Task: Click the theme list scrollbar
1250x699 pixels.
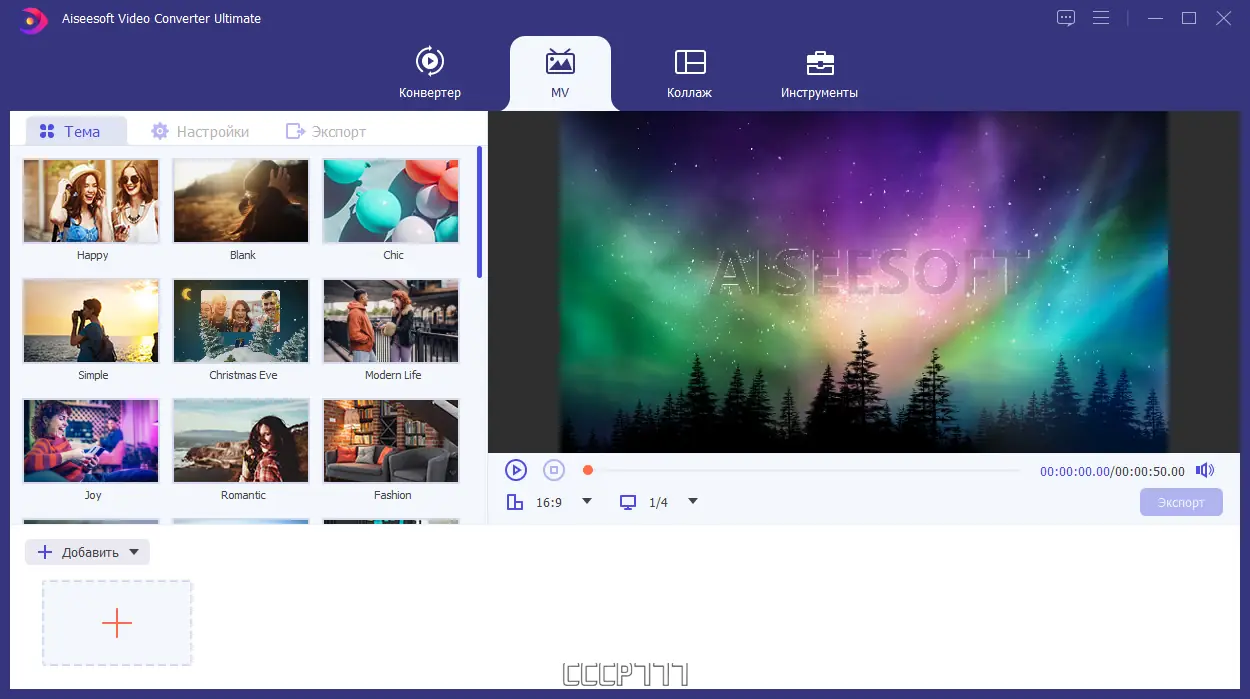Action: click(x=480, y=212)
